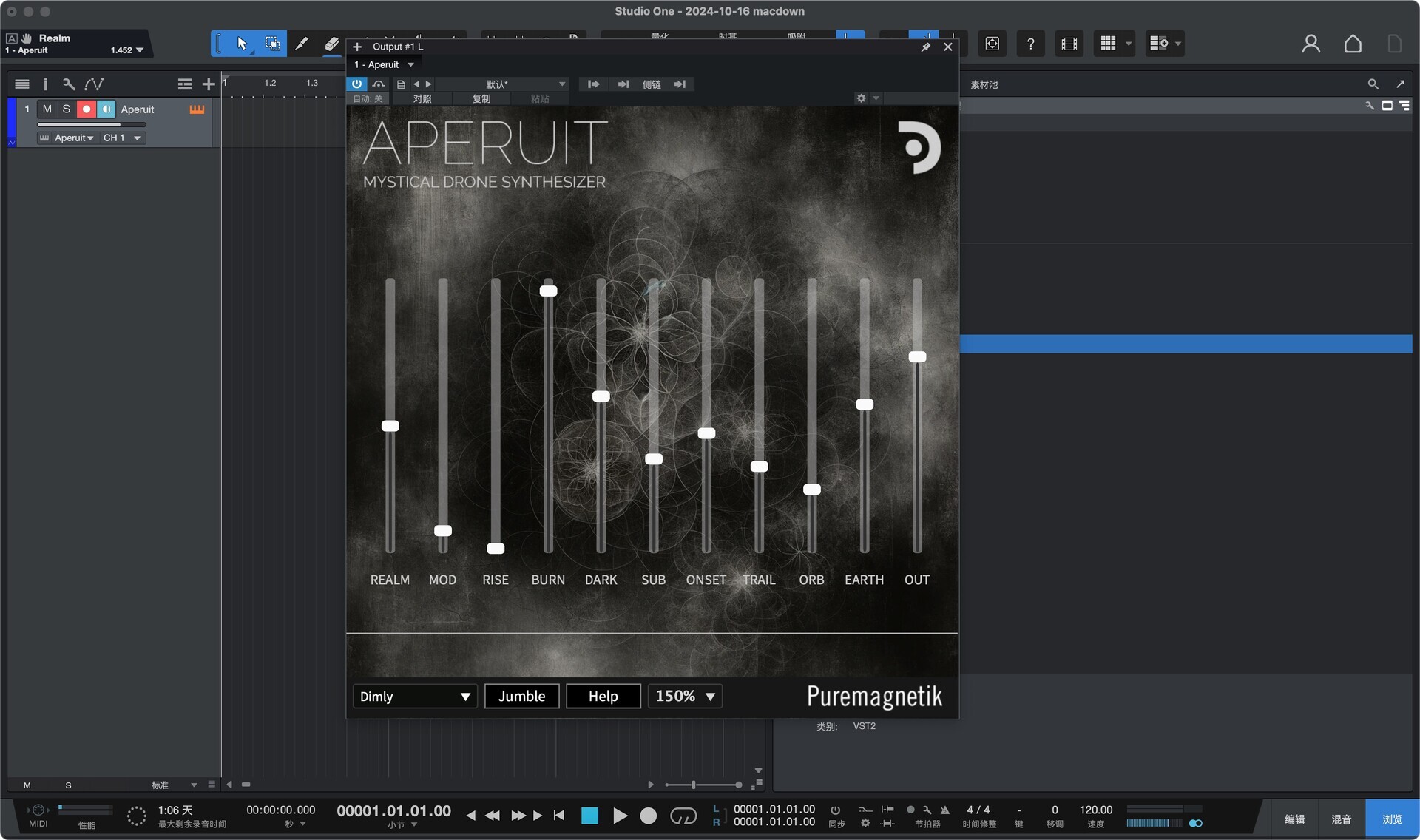Open the help question mark button
Screen dimensions: 1420x840
click(1030, 44)
